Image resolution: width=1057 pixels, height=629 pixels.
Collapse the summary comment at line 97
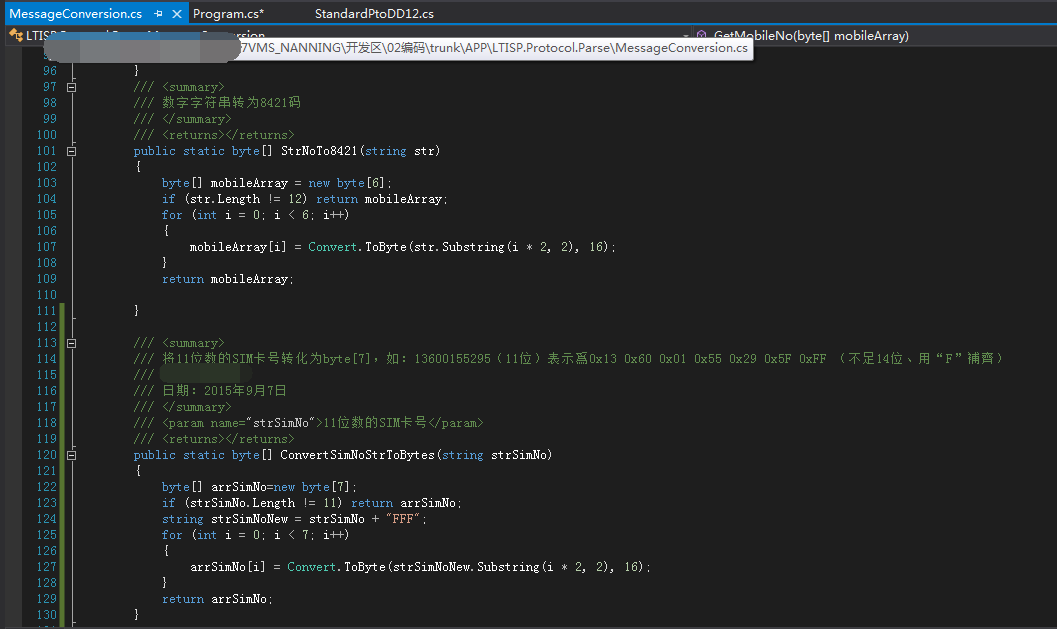click(x=71, y=87)
